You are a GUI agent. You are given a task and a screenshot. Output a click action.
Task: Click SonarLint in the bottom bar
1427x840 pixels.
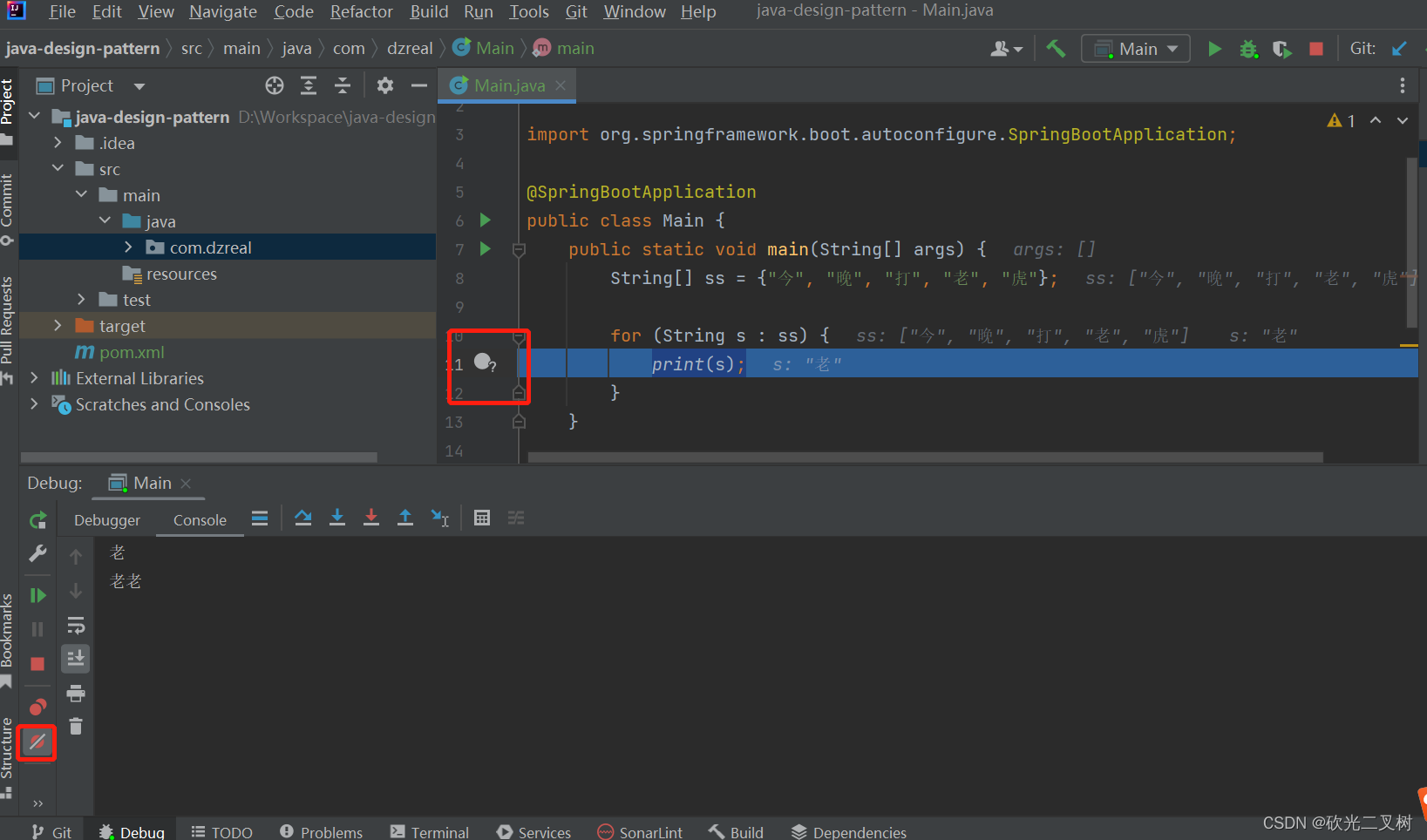(640, 830)
